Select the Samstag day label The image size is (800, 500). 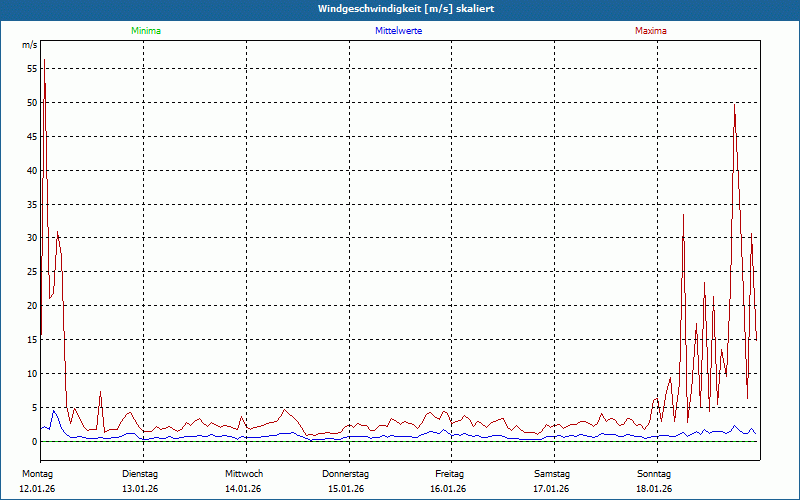pyautogui.click(x=551, y=473)
